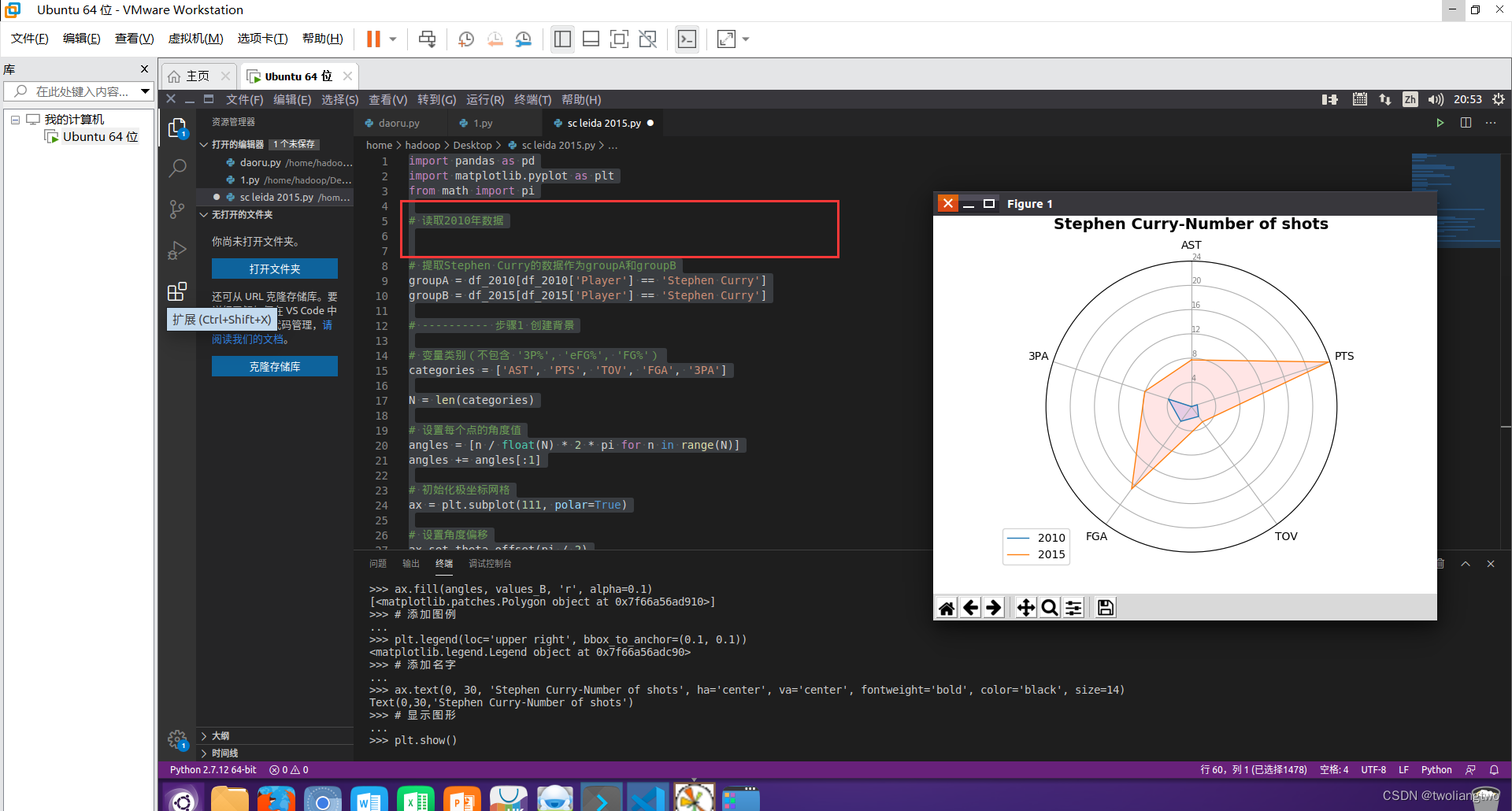Switch to the 调试控制台 panel tab
Screen dimensions: 1512x811
pyautogui.click(x=490, y=564)
